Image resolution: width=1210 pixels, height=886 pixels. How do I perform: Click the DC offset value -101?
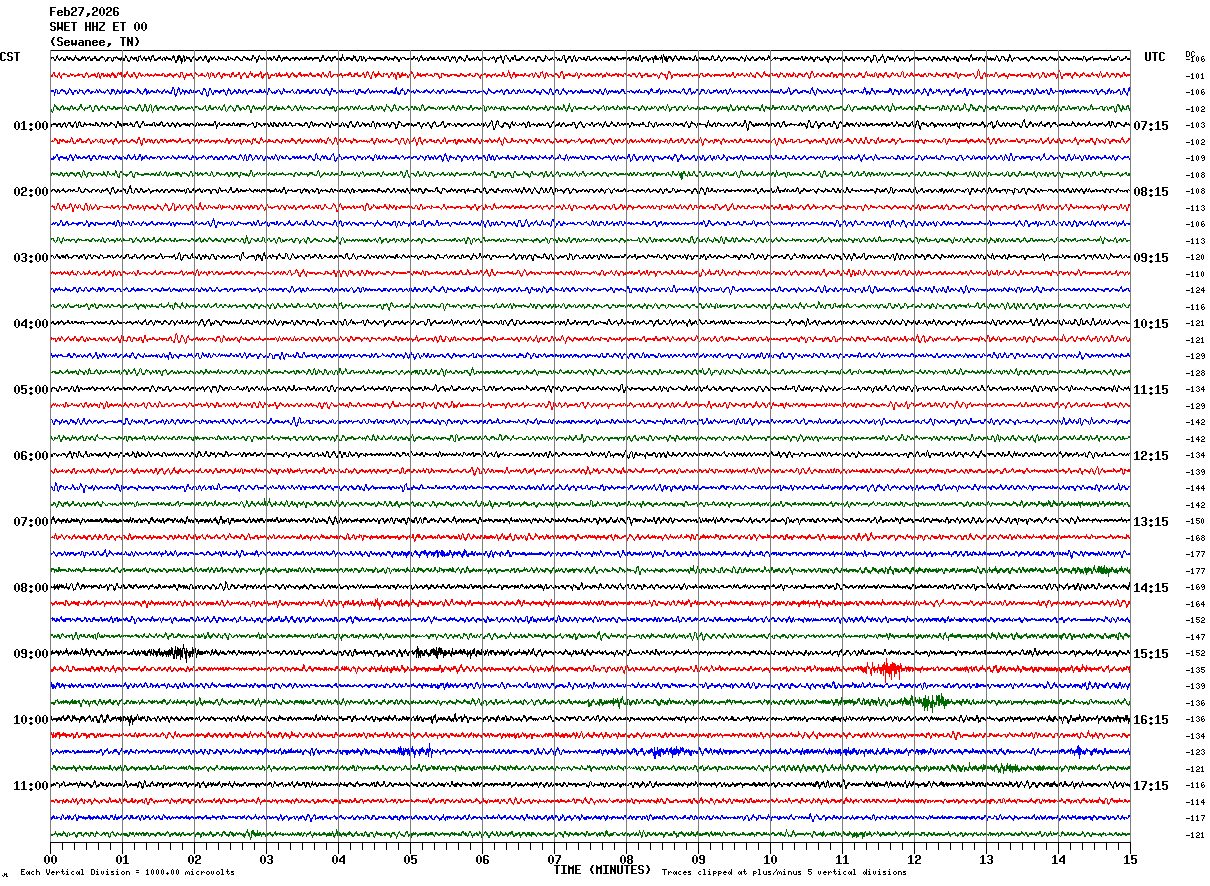[x=1195, y=76]
